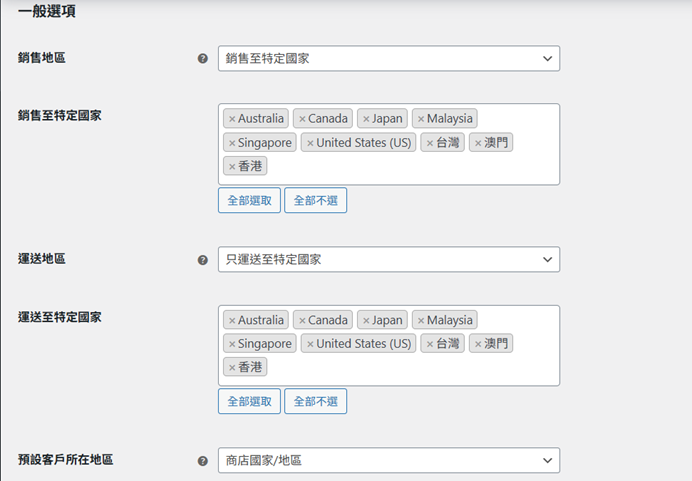Click 全部選取 under 銷售至特定國家
This screenshot has width=692, height=481.
(x=249, y=200)
